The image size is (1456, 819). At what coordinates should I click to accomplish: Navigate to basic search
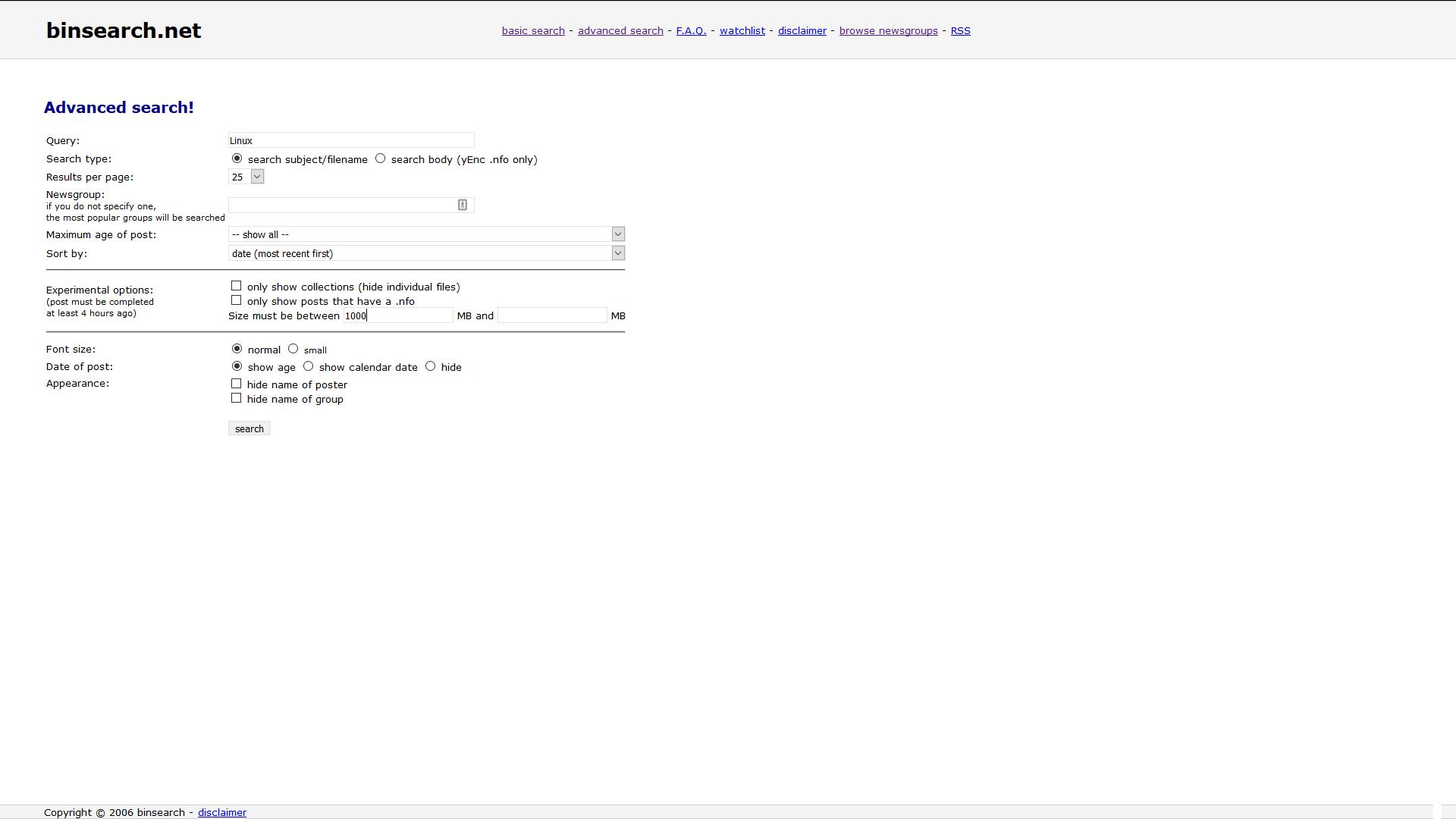click(533, 30)
